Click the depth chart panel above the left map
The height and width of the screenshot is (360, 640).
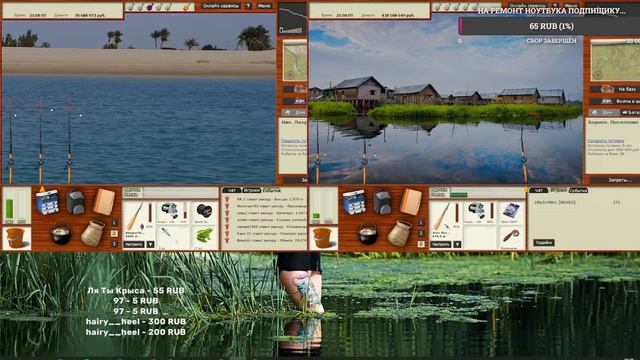click(292, 19)
